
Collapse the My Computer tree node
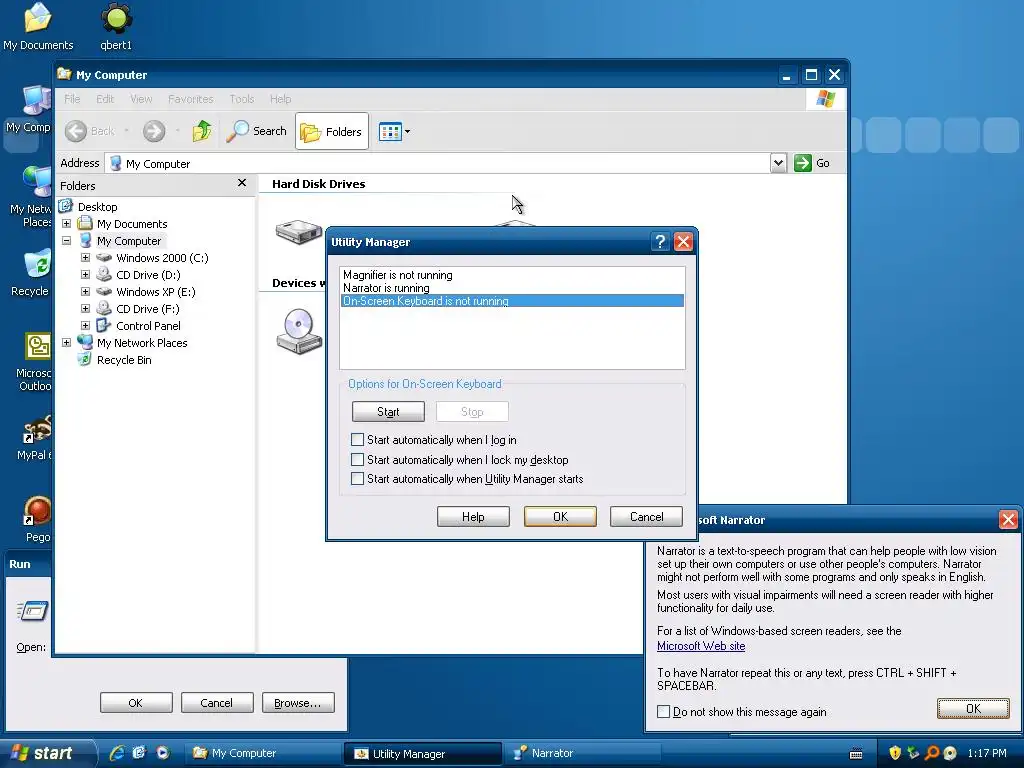(x=67, y=241)
